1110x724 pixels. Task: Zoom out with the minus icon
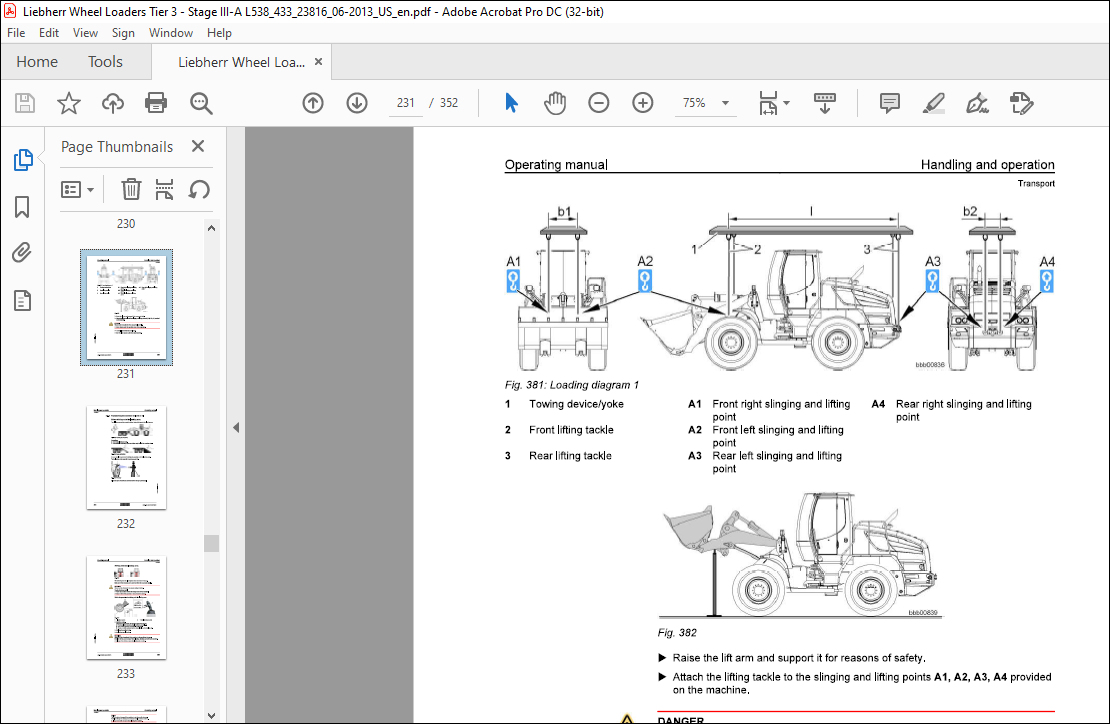(x=599, y=103)
